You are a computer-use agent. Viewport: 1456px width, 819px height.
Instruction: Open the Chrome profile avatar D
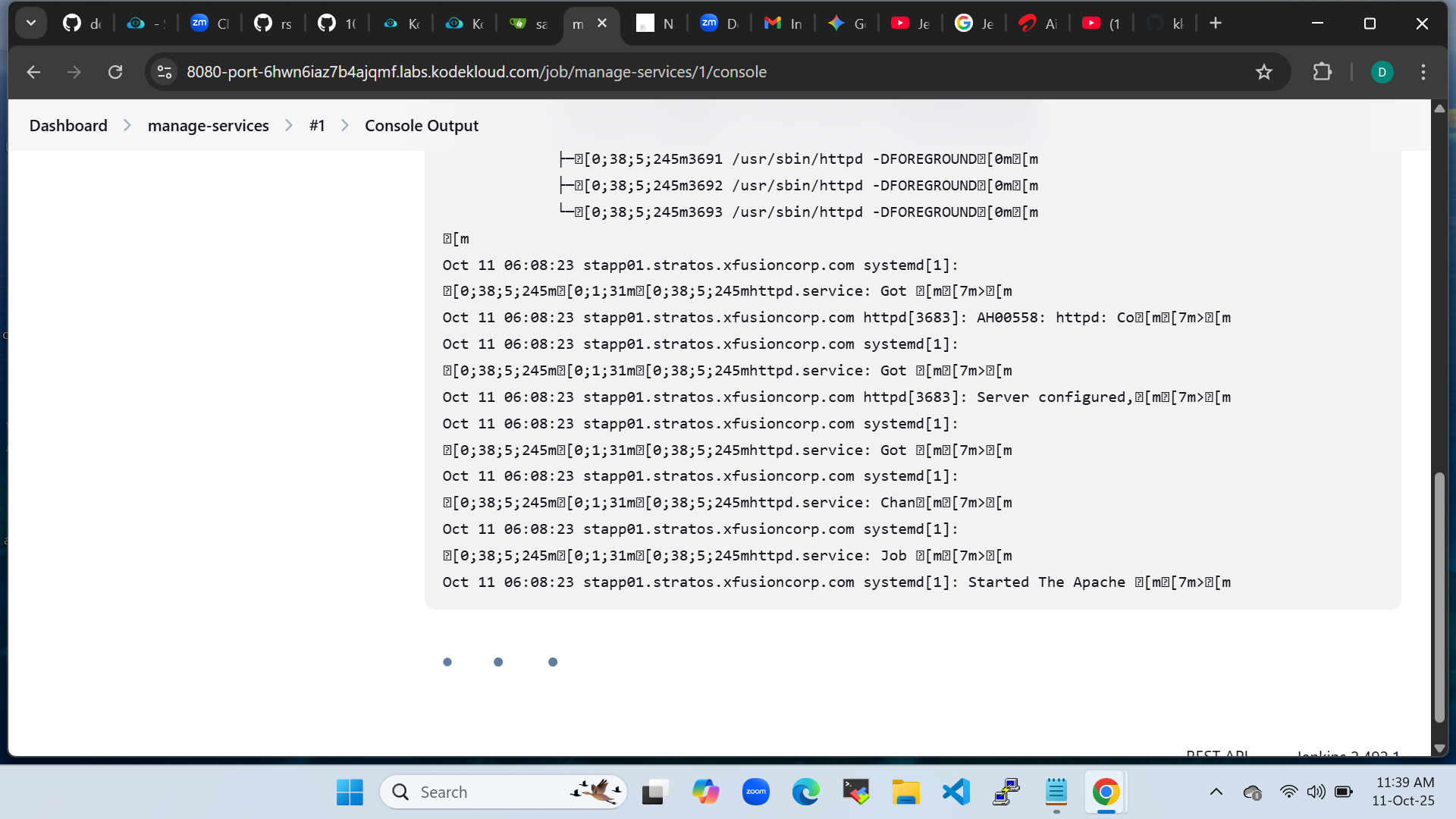click(1382, 72)
